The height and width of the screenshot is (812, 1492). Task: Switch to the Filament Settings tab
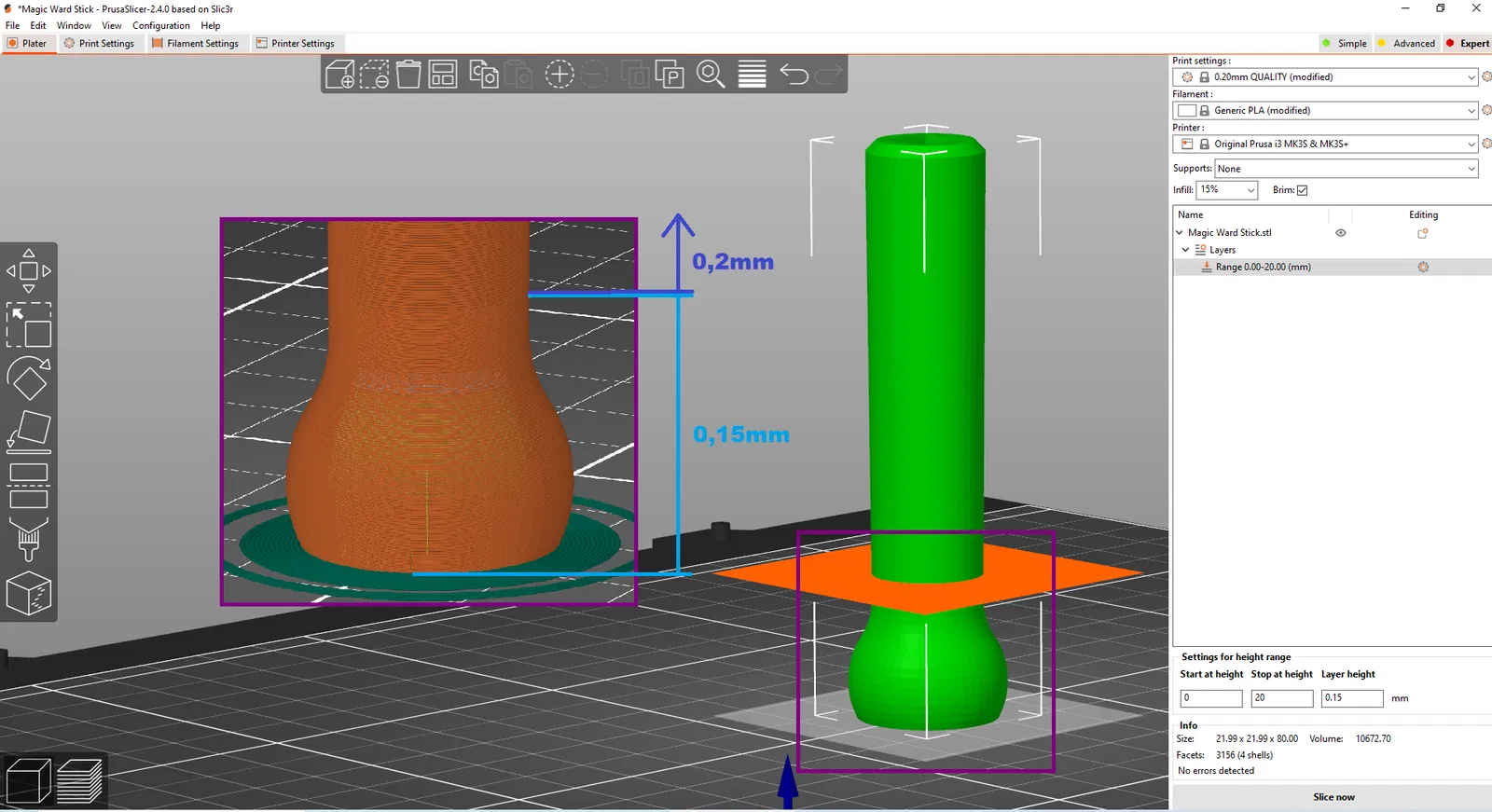196,44
